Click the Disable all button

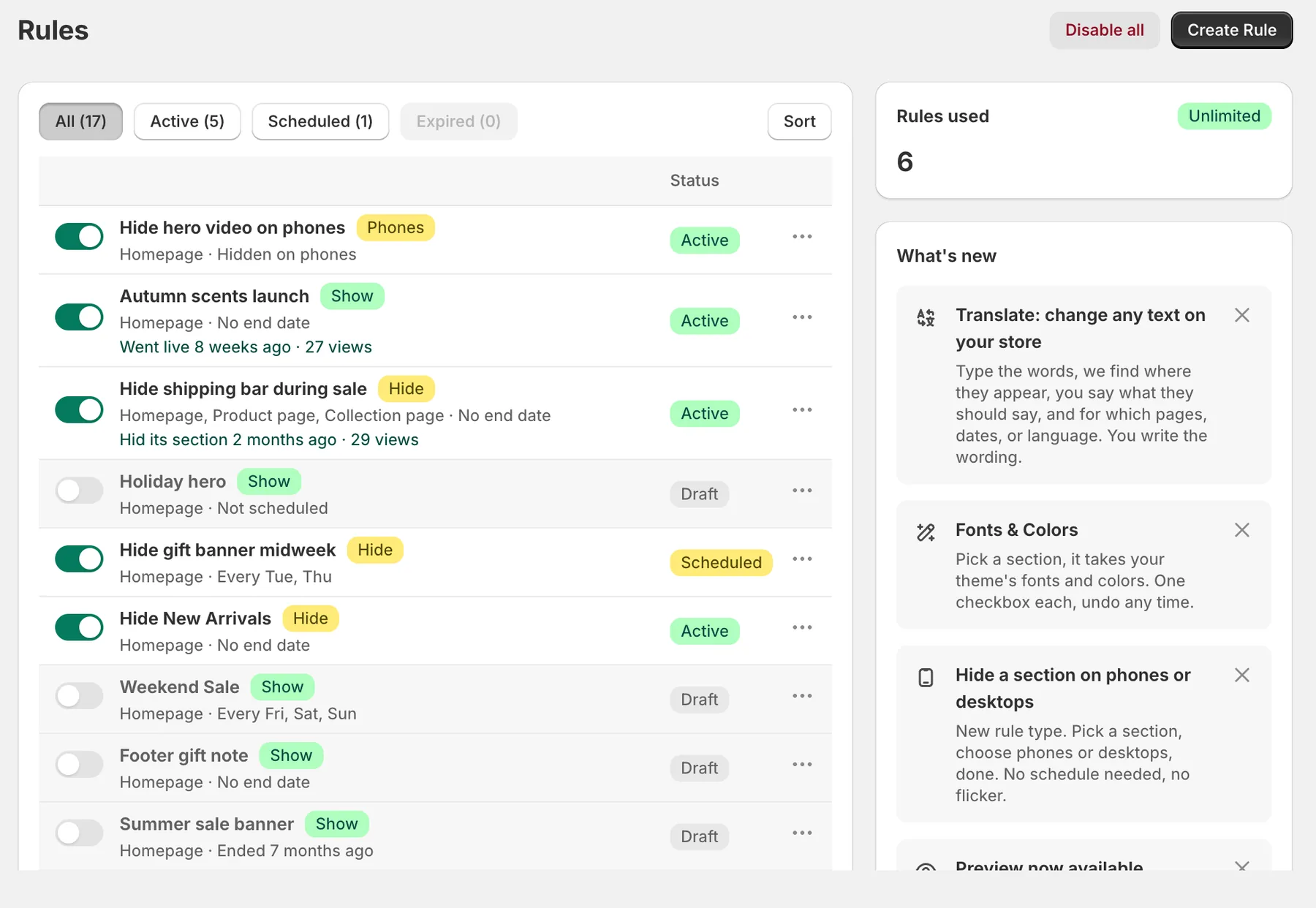tap(1104, 30)
